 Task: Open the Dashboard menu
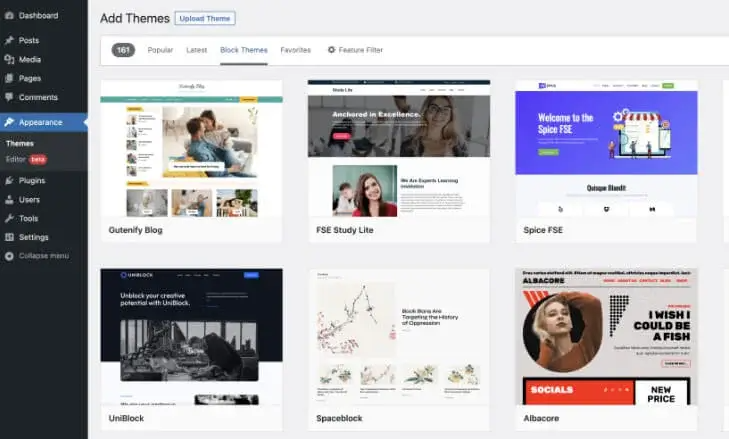click(x=44, y=15)
